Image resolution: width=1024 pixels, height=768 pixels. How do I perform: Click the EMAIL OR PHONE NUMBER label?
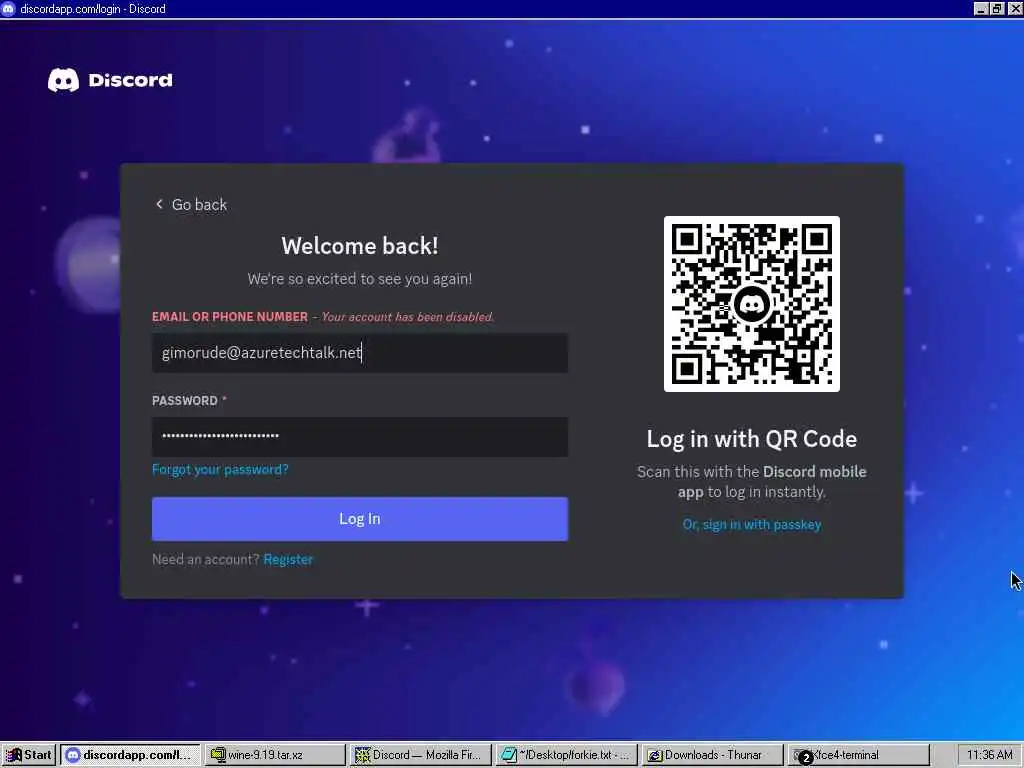coord(230,317)
